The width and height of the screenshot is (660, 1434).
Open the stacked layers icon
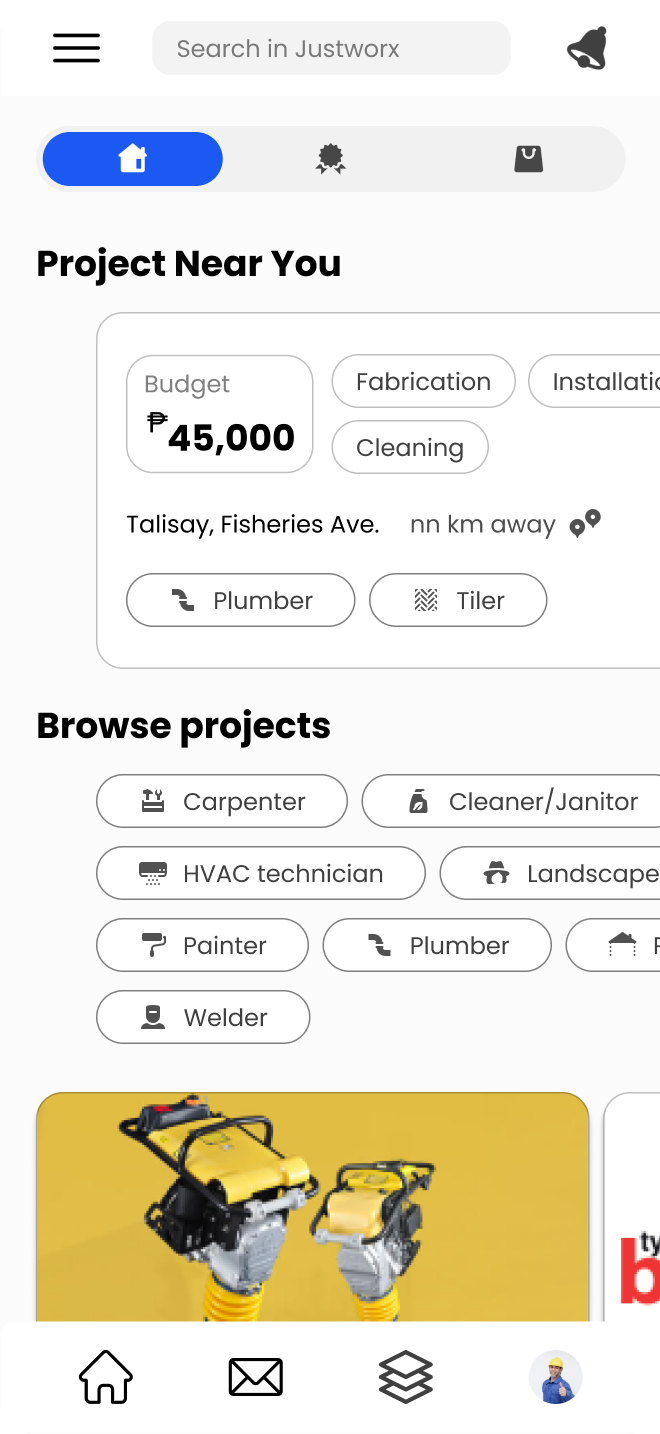[406, 1377]
